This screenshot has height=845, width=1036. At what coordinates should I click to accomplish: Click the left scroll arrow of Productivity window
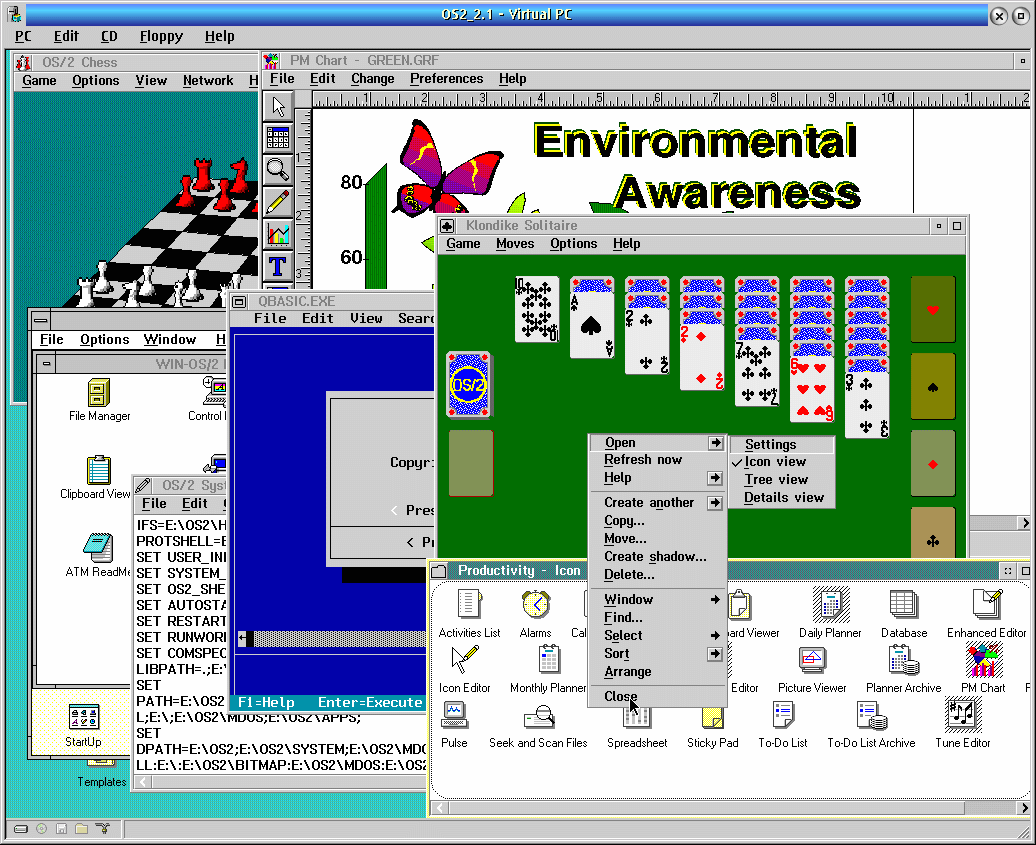point(440,807)
